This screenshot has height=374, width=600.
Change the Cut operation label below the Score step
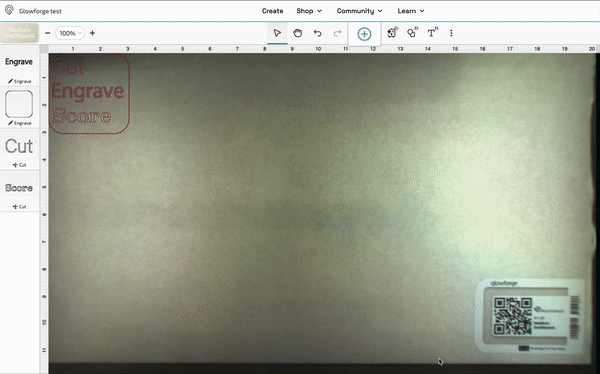click(x=20, y=206)
